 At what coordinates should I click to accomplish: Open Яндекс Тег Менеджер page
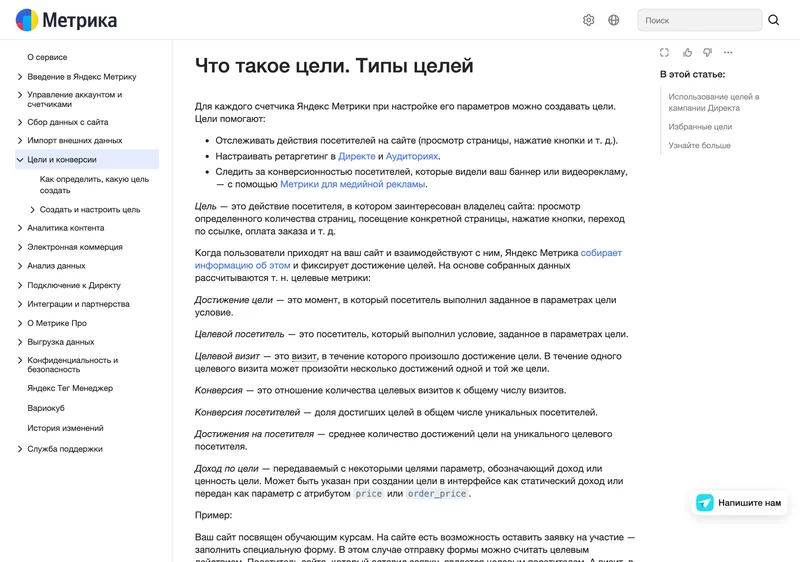(70, 388)
